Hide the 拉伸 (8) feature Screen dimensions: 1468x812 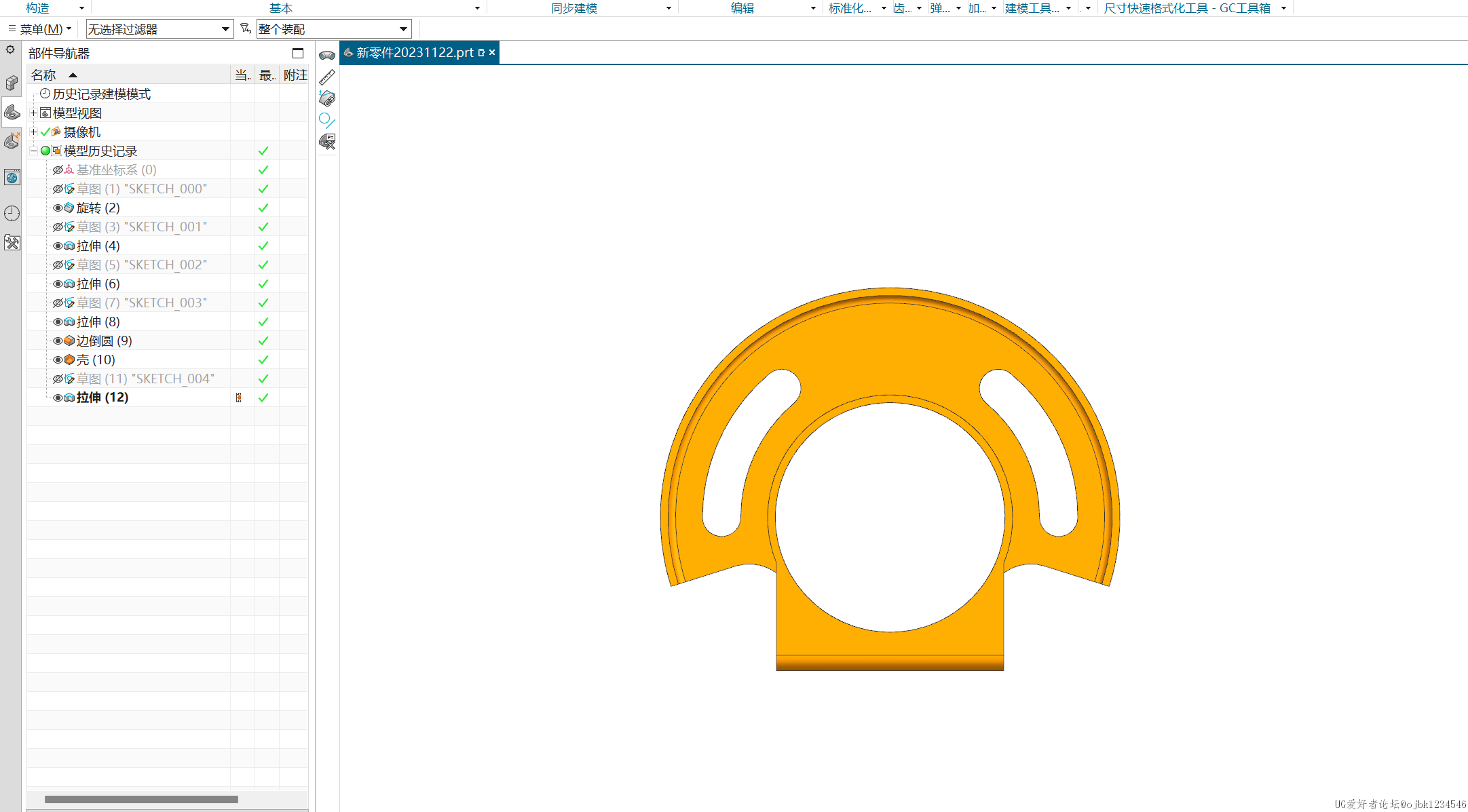click(x=58, y=322)
